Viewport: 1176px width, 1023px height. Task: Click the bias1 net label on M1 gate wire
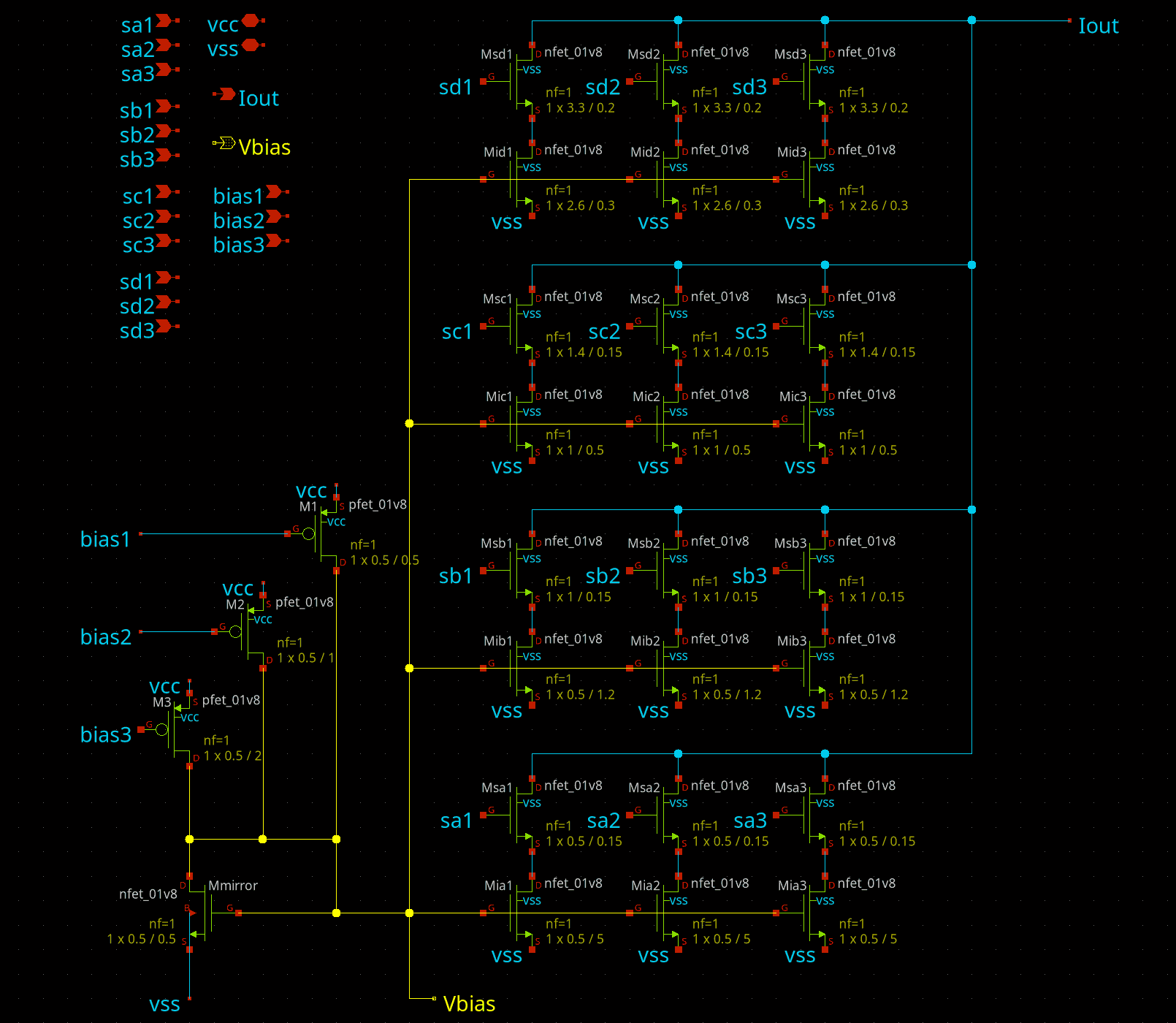point(105,539)
